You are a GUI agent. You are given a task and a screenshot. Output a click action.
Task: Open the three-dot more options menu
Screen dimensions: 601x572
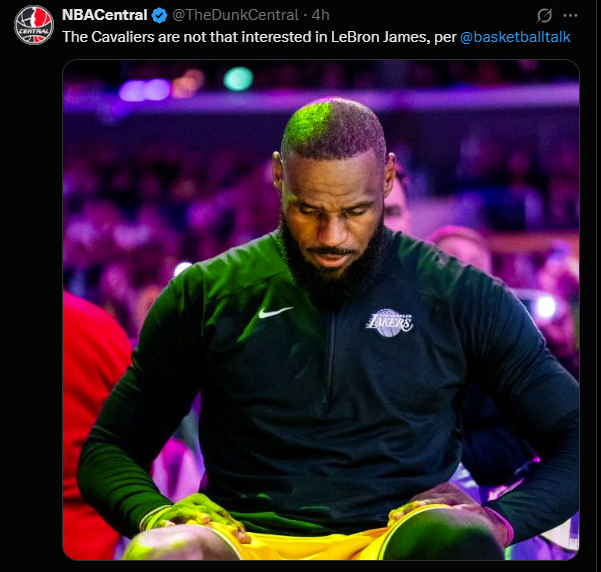570,15
